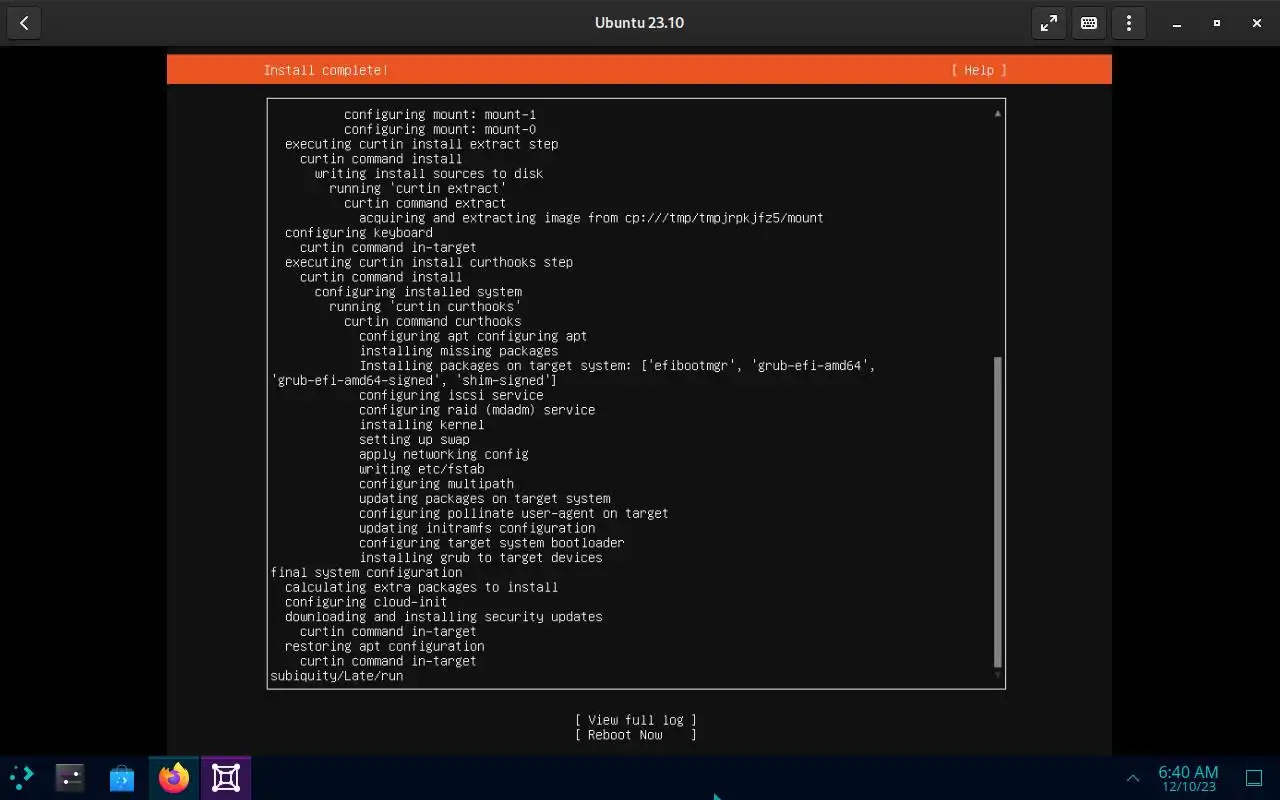Click the 'setting up swap' line
Screen dimensions: 1280x800
point(414,440)
